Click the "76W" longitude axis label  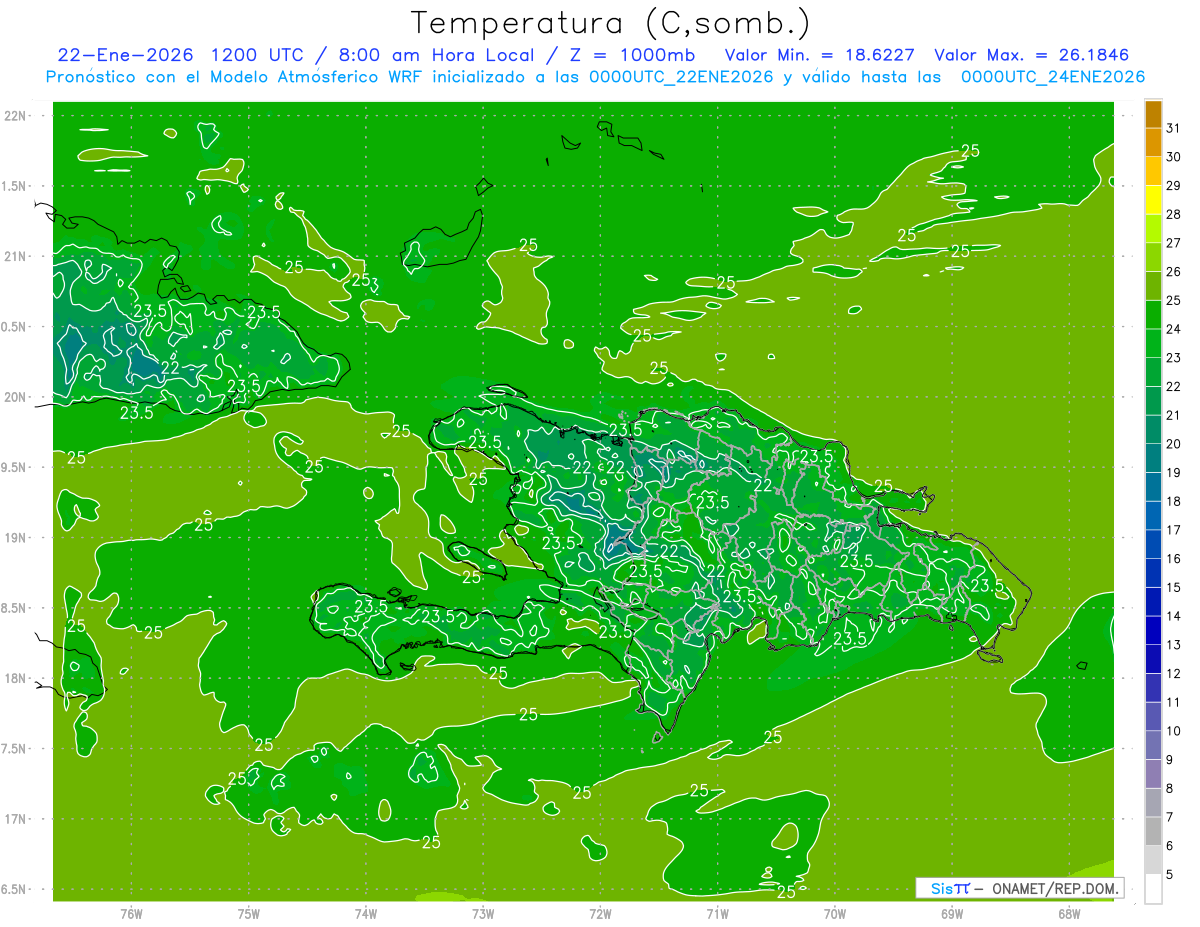click(x=131, y=913)
